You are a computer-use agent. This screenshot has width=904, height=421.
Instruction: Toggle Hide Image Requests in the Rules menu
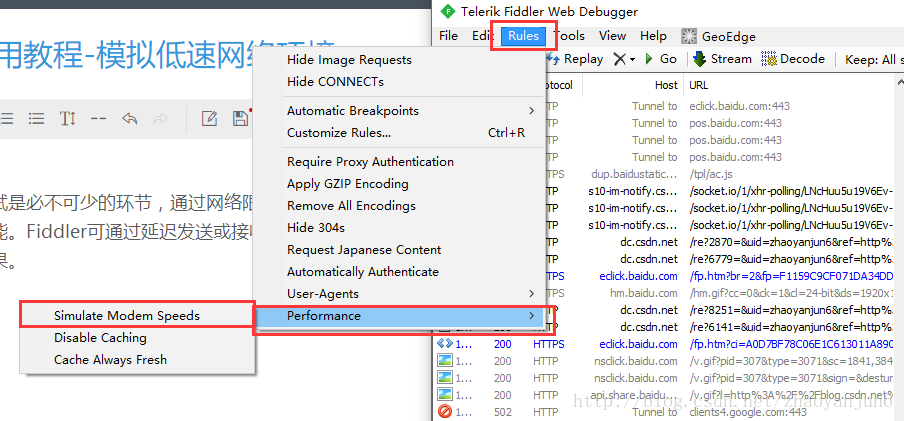pos(349,60)
